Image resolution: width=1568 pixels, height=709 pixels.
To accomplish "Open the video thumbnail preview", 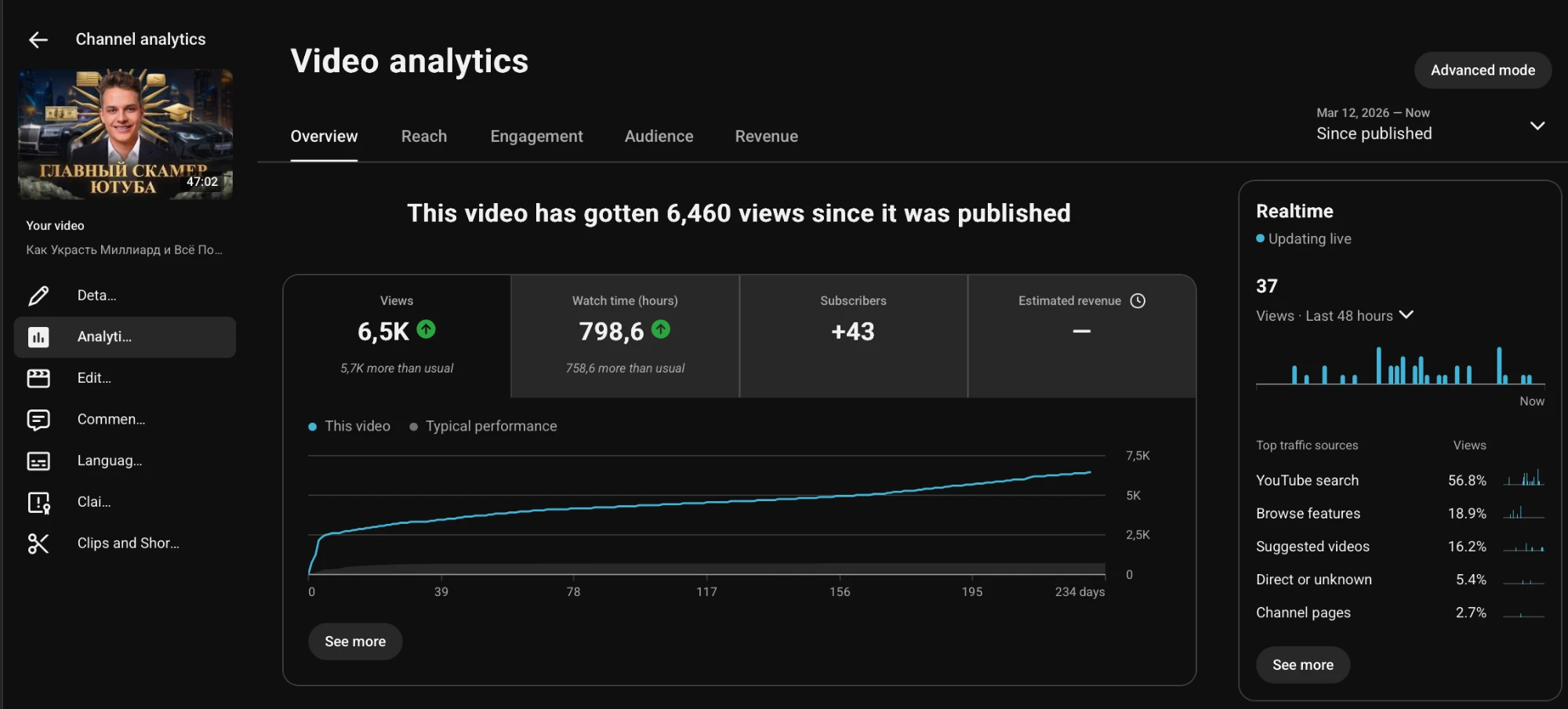I will click(125, 134).
